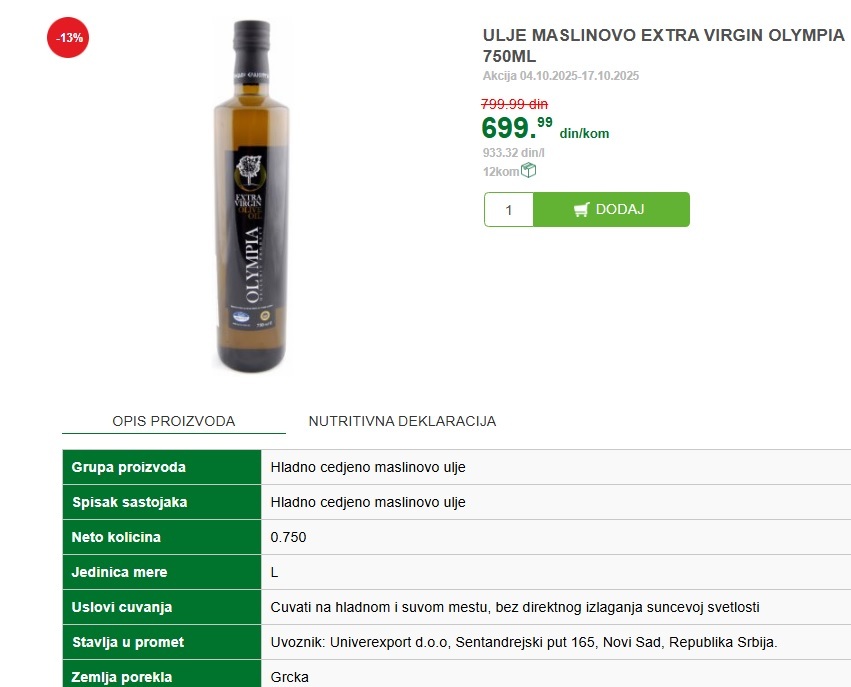851x687 pixels.
Task: Click the 12kom package quantity label
Action: (x=501, y=171)
